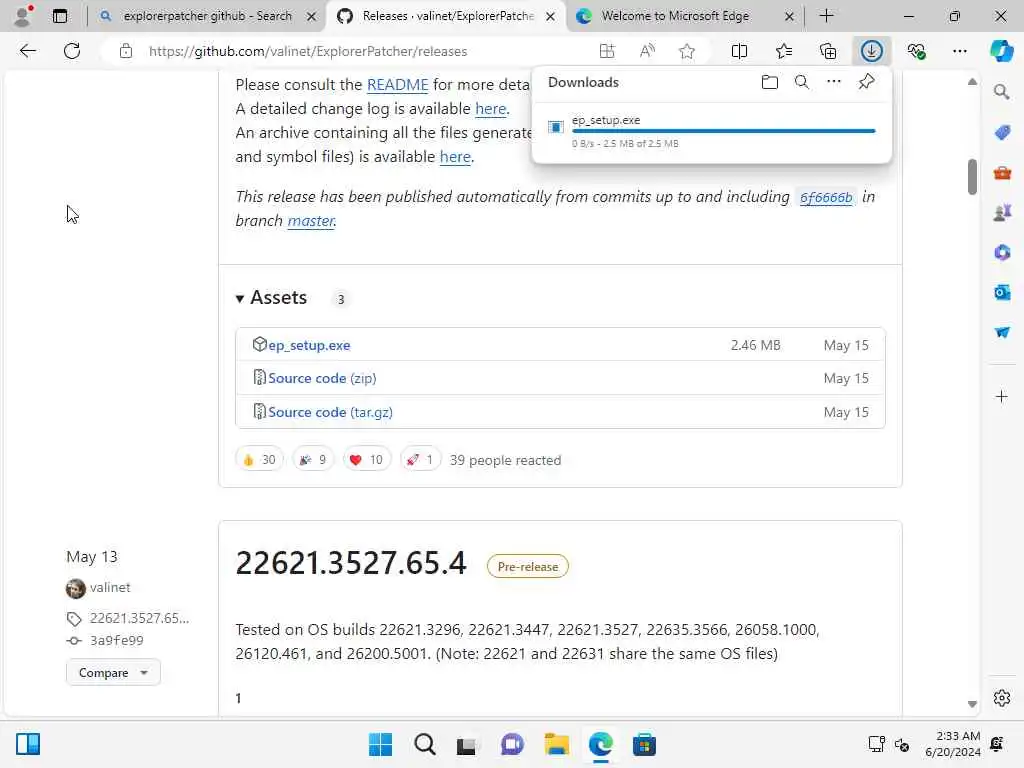Click scroll down arrow of page
This screenshot has width=1024, height=768.
point(972,704)
